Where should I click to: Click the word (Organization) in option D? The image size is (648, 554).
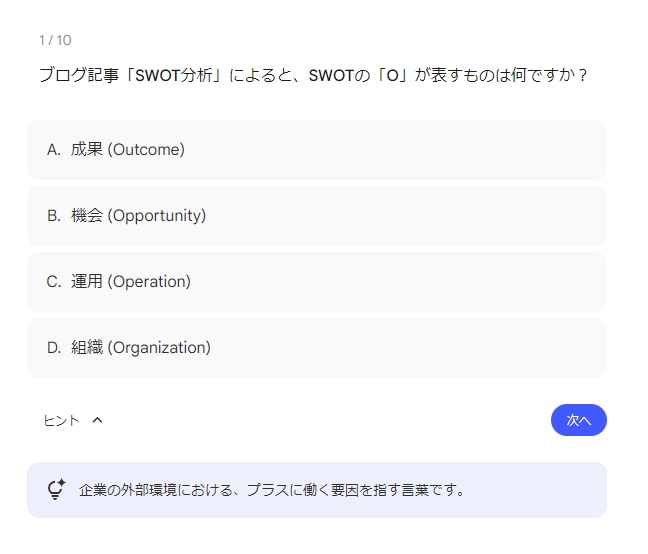tap(159, 348)
